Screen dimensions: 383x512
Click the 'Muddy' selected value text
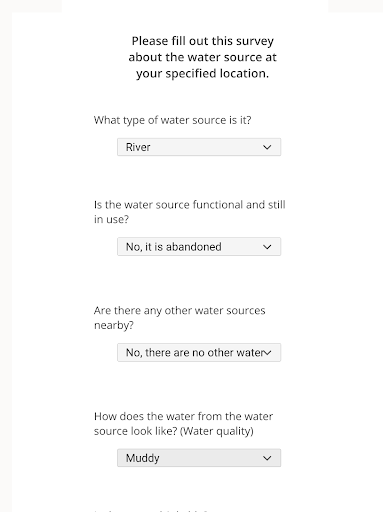pos(142,458)
